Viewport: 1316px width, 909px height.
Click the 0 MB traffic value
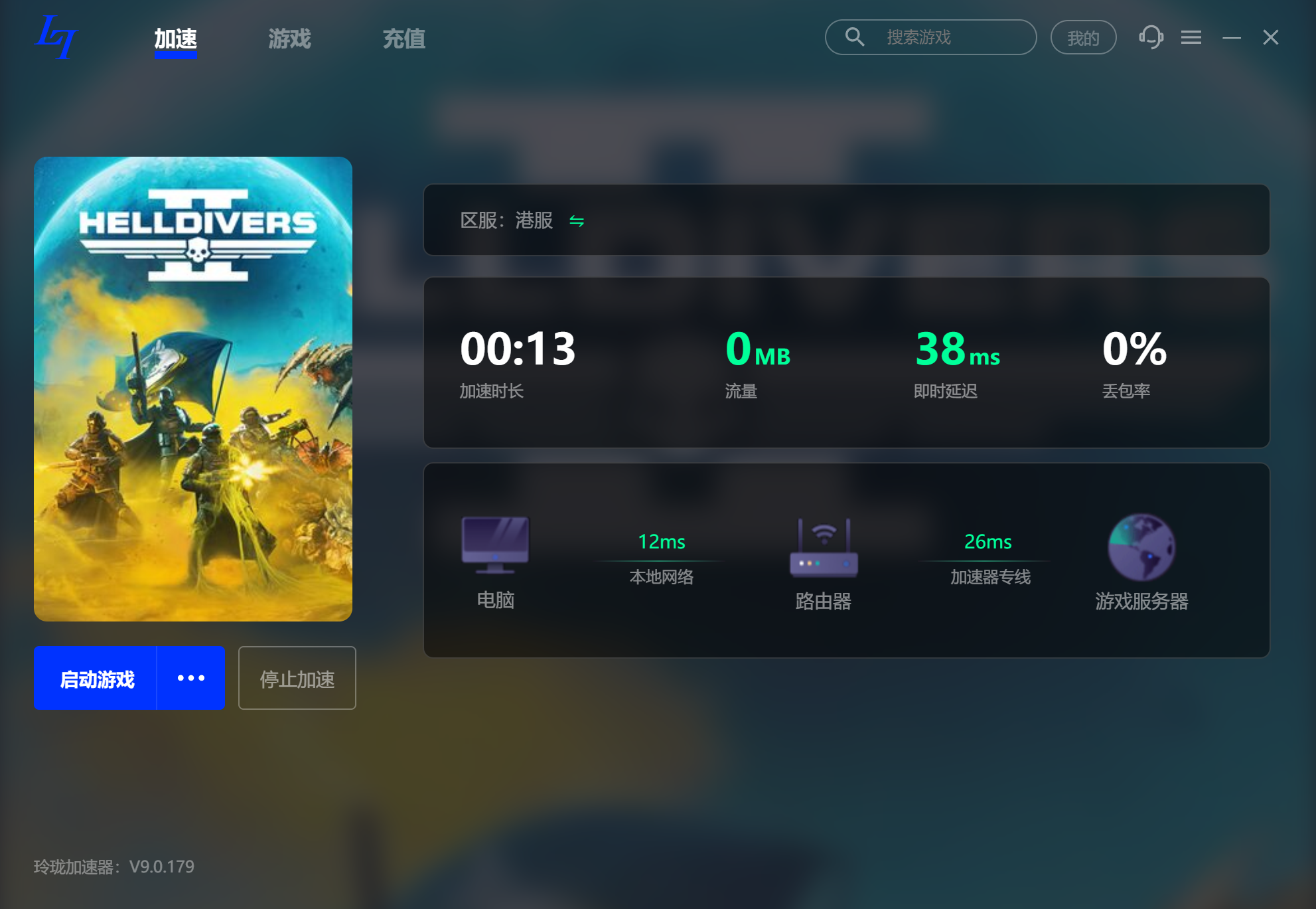point(758,349)
